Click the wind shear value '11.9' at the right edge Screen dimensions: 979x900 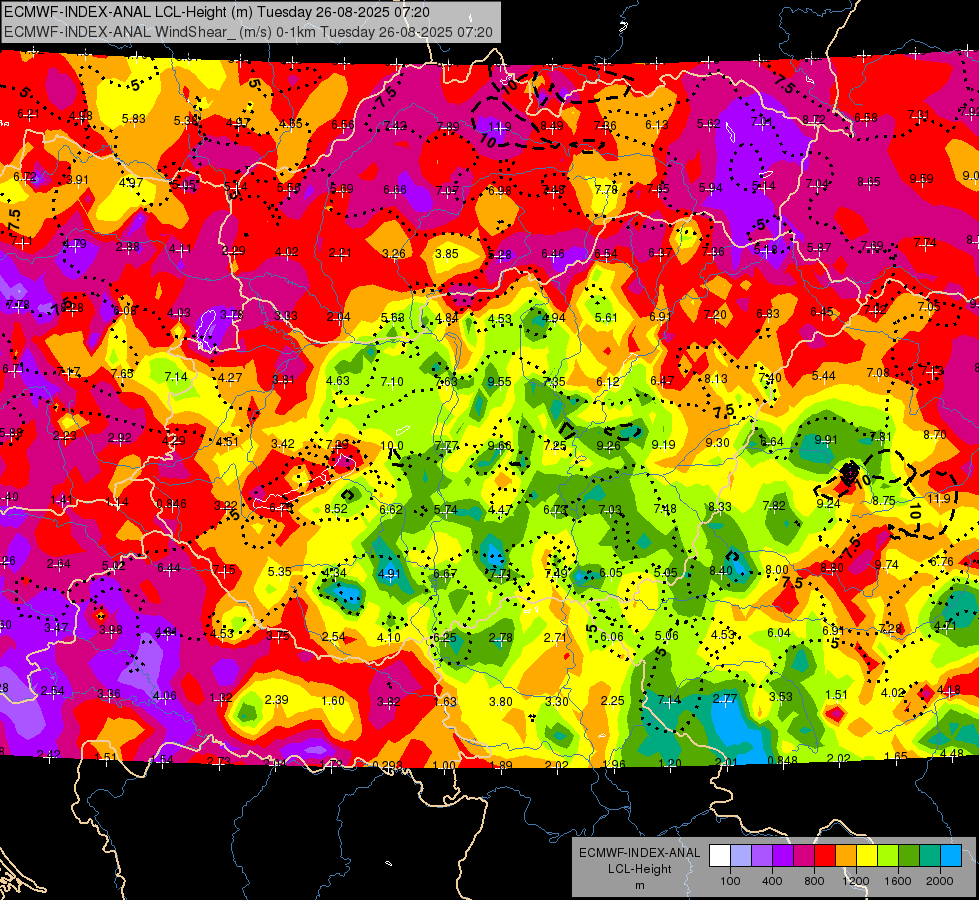pos(938,498)
